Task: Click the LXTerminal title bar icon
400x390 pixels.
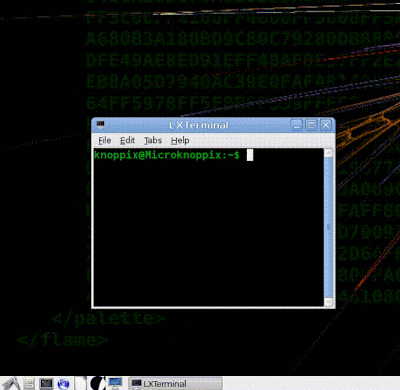Action: [x=100, y=125]
